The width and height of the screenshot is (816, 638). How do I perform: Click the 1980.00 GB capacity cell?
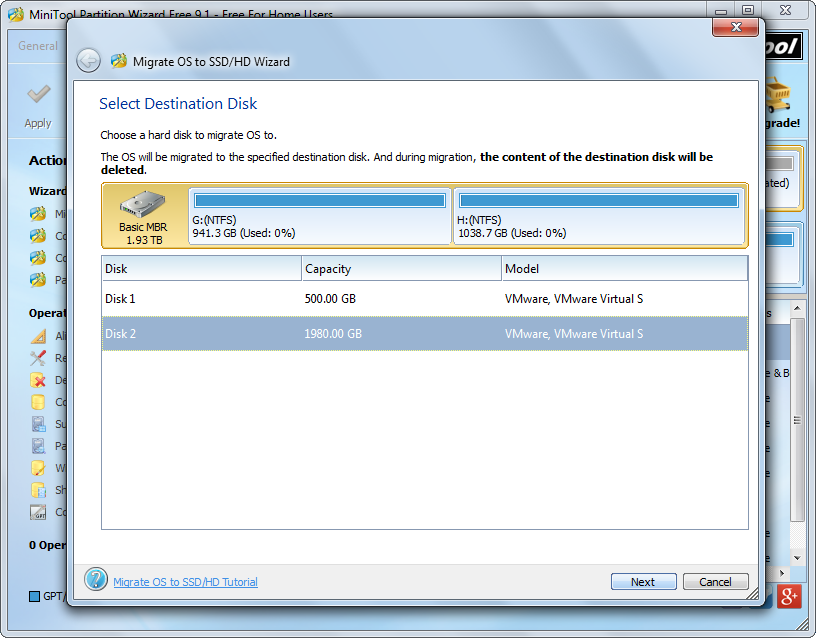point(333,334)
